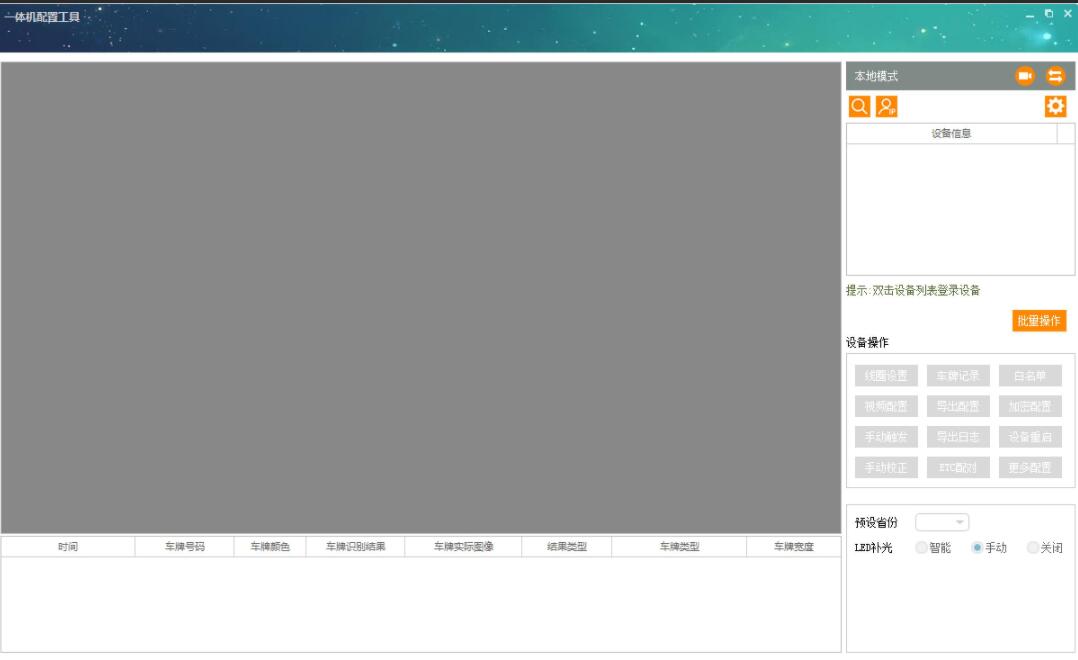Click the 设备重启 button
1078x660 pixels.
(1030, 437)
